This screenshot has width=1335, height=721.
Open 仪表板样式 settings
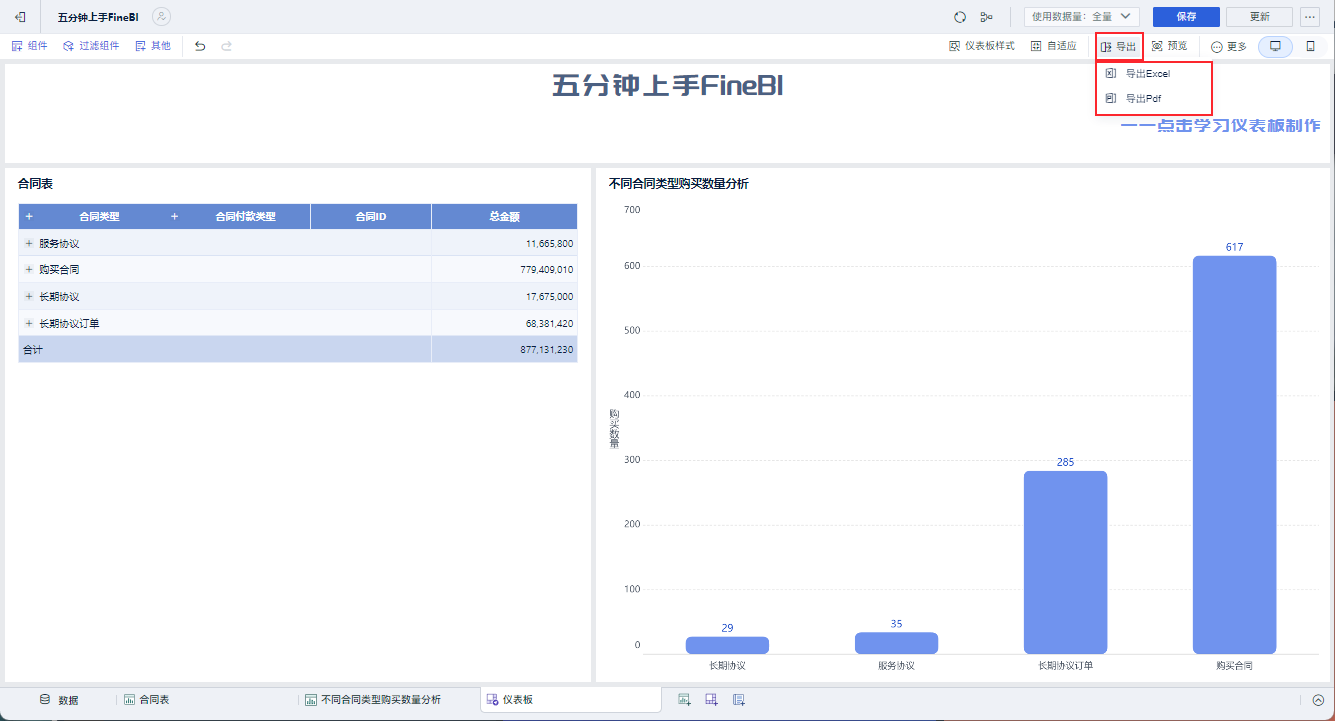(x=982, y=46)
